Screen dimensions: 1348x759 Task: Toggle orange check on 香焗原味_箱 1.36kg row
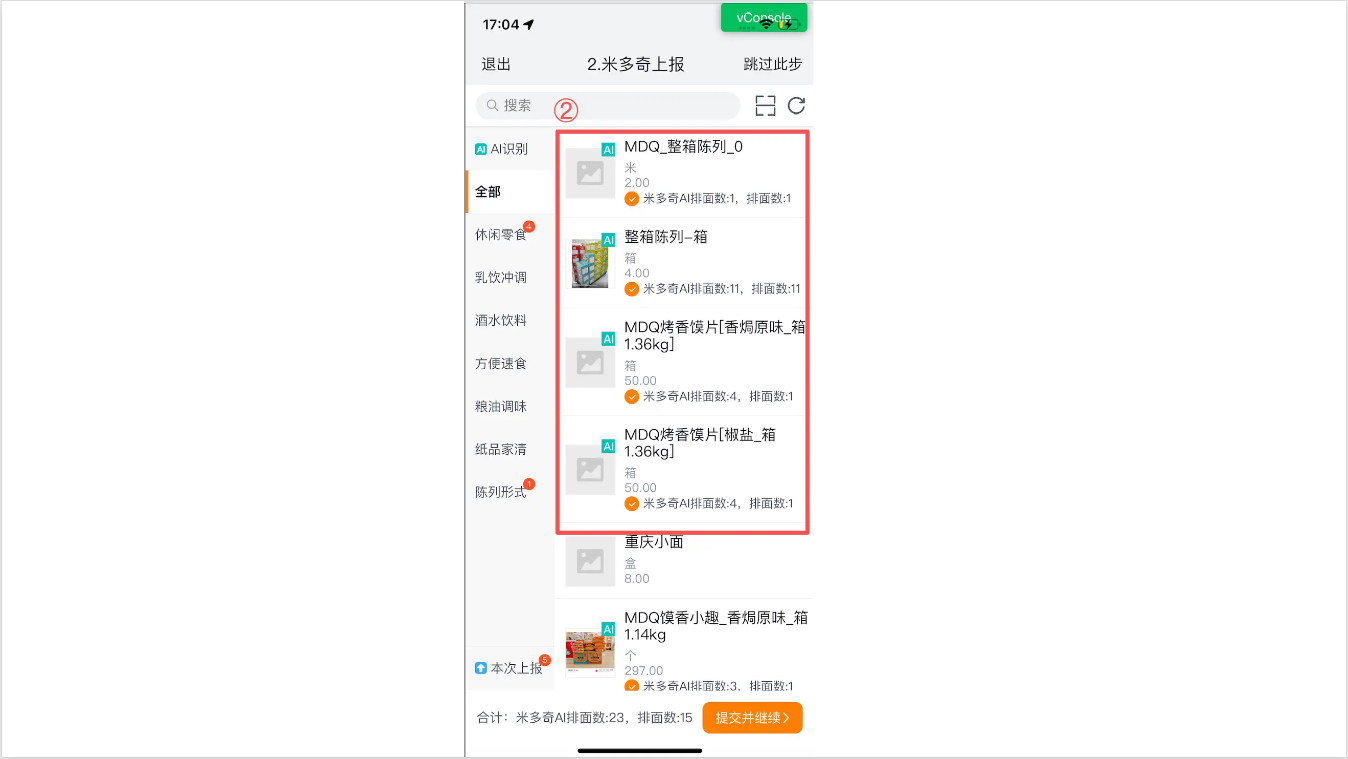632,396
